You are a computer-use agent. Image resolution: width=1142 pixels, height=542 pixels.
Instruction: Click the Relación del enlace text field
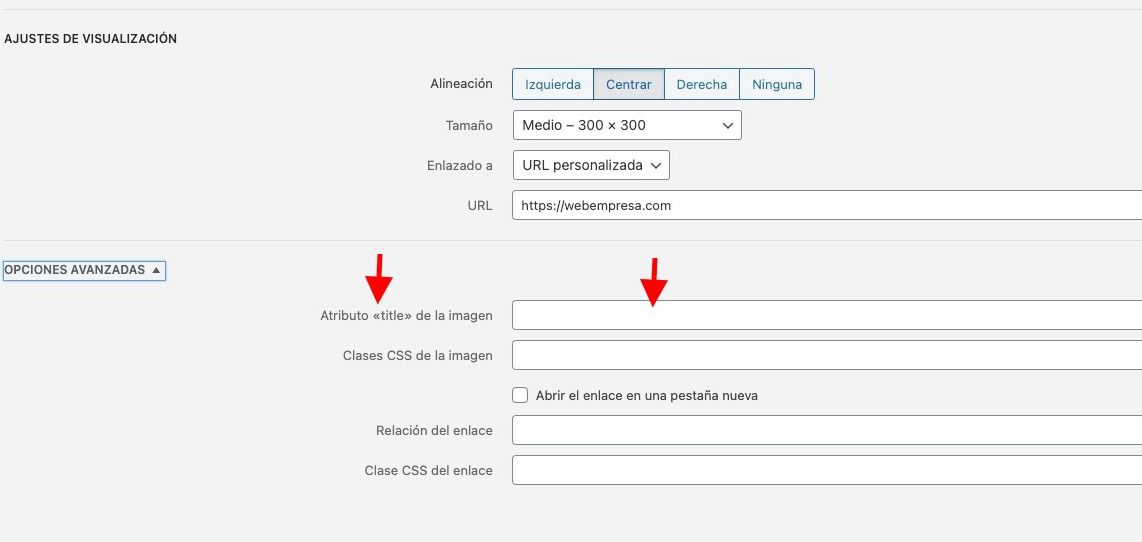[827, 431]
